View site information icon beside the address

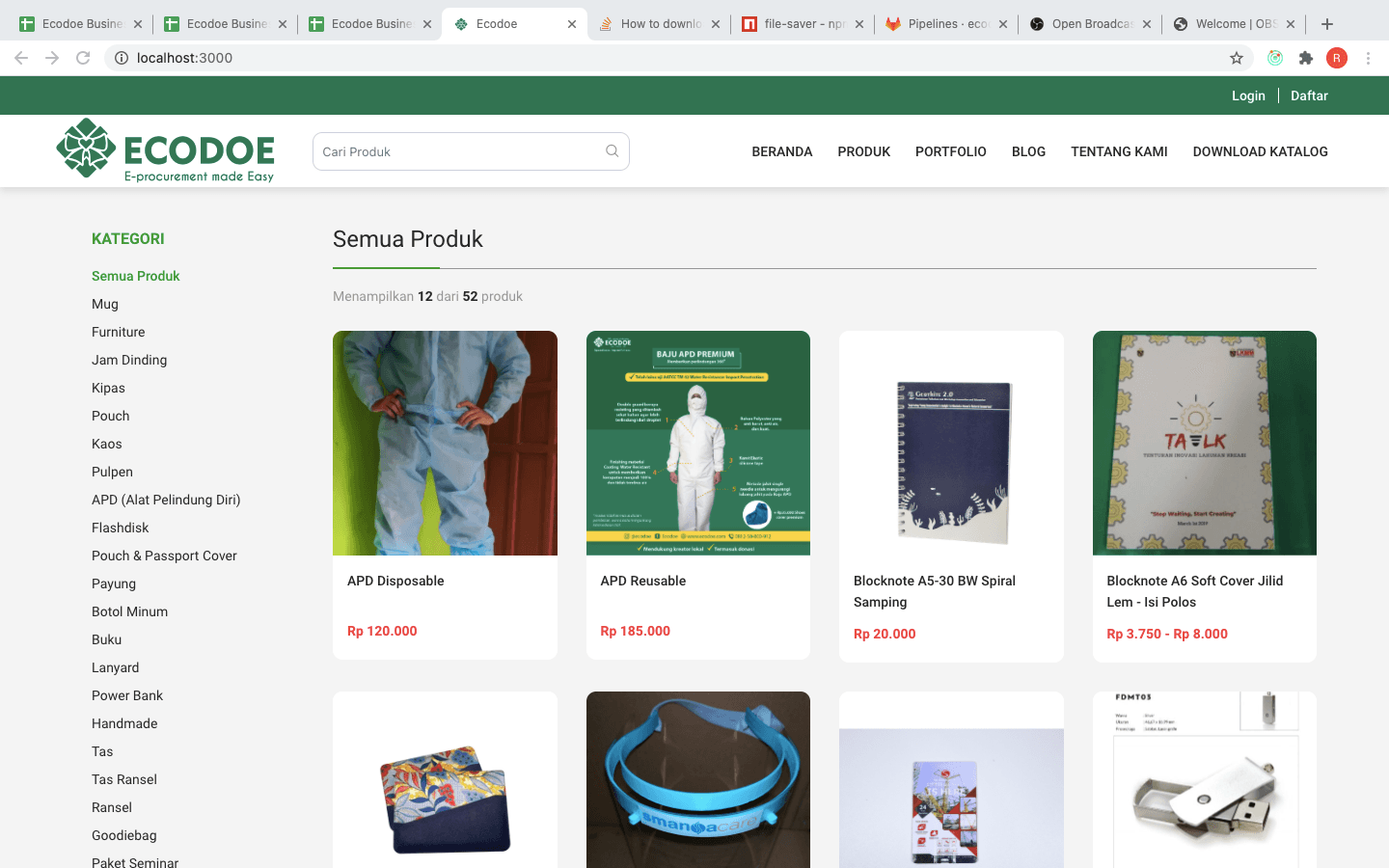(122, 58)
